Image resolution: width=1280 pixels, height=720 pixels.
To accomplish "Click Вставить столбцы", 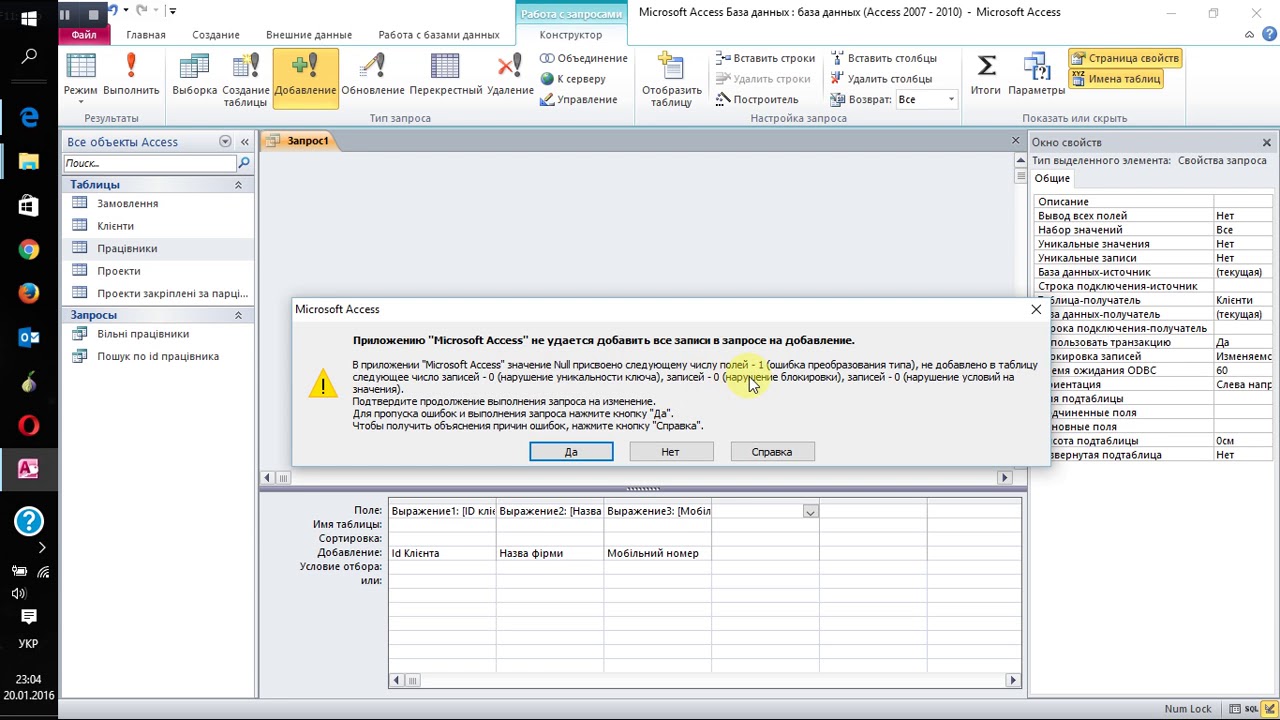I will coord(883,58).
